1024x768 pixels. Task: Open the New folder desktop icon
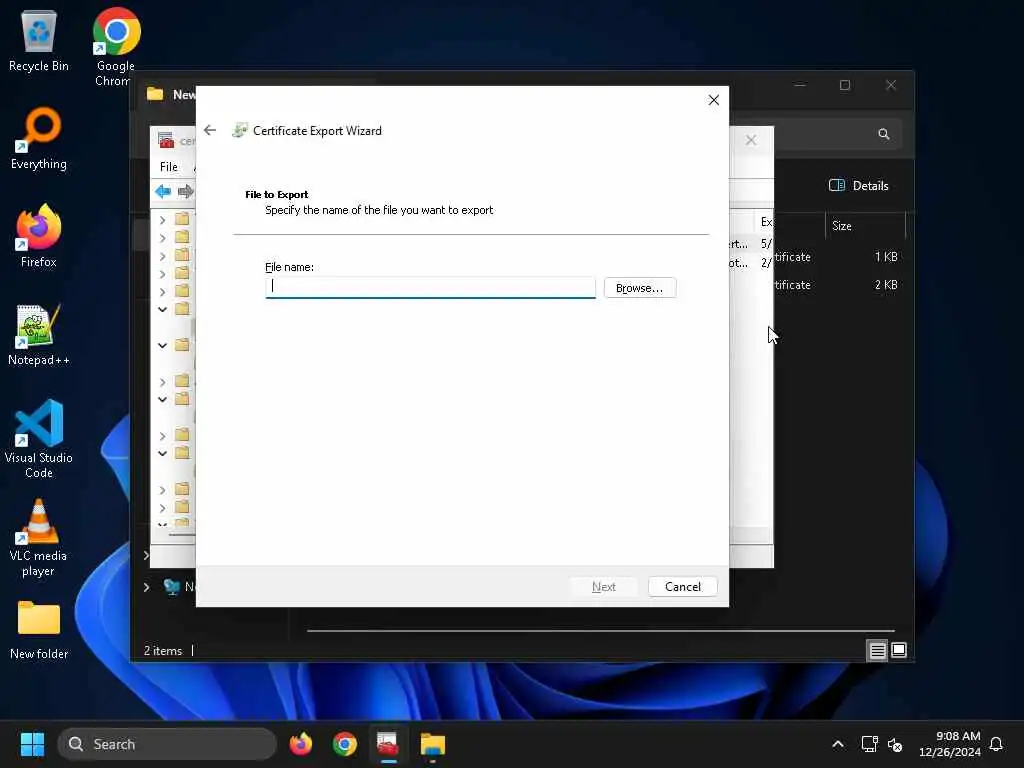pyautogui.click(x=39, y=630)
